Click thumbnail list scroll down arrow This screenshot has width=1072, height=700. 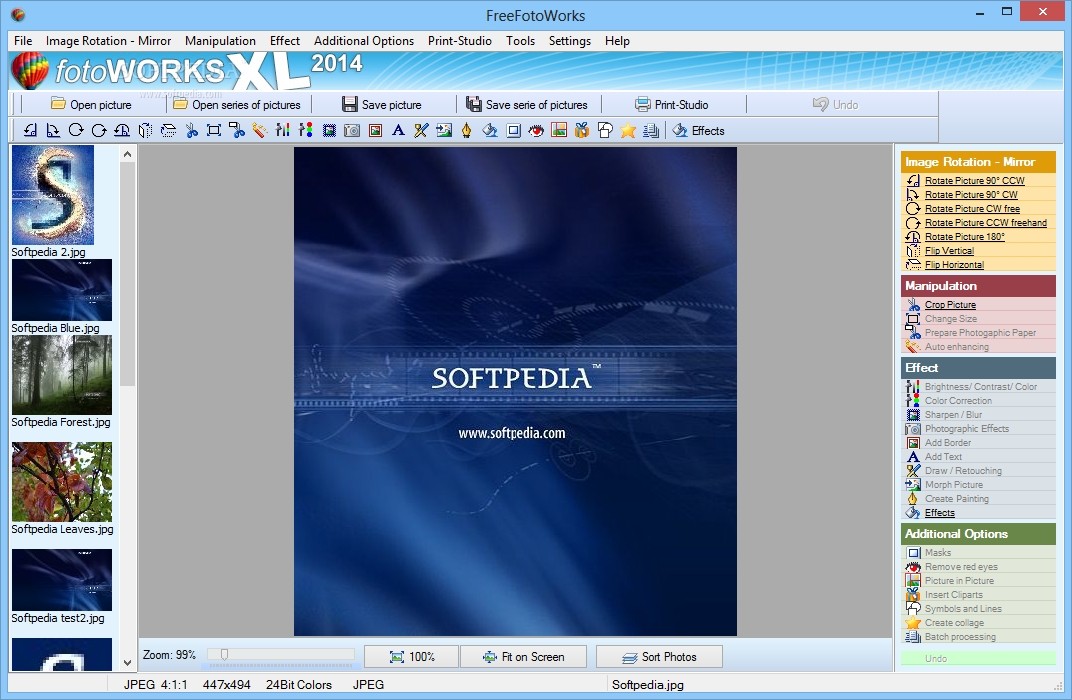(127, 662)
